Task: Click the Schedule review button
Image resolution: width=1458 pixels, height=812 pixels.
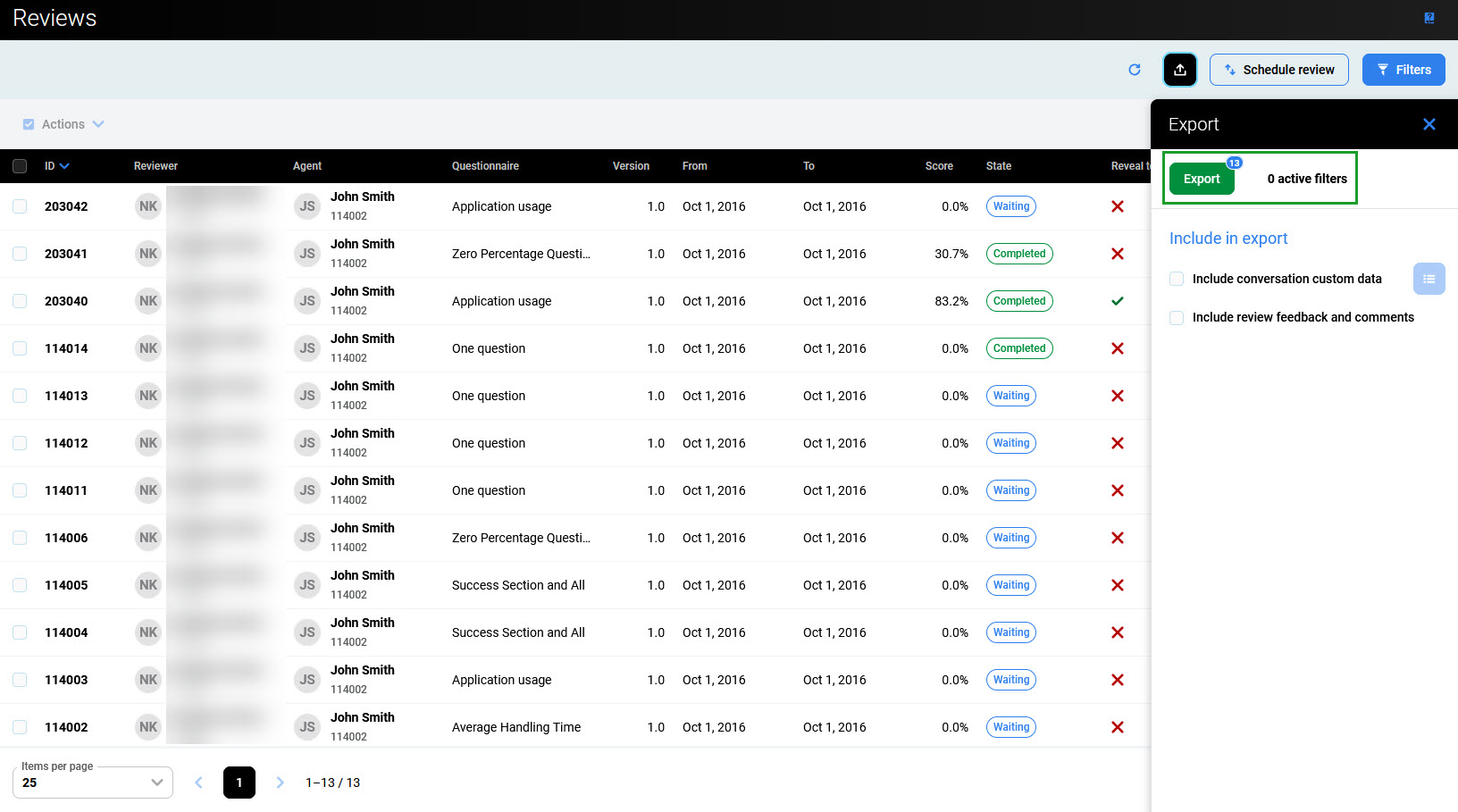Action: click(x=1278, y=70)
